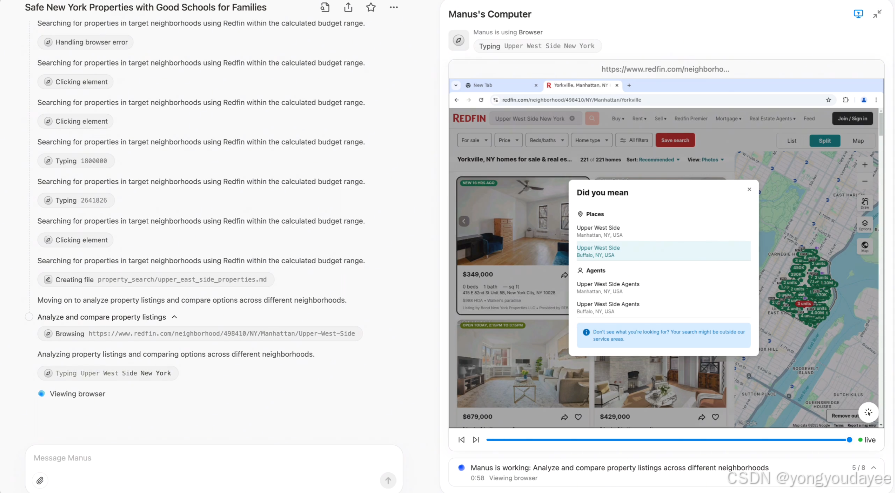Select the Split view
This screenshot has height=493, width=895.
[824, 140]
